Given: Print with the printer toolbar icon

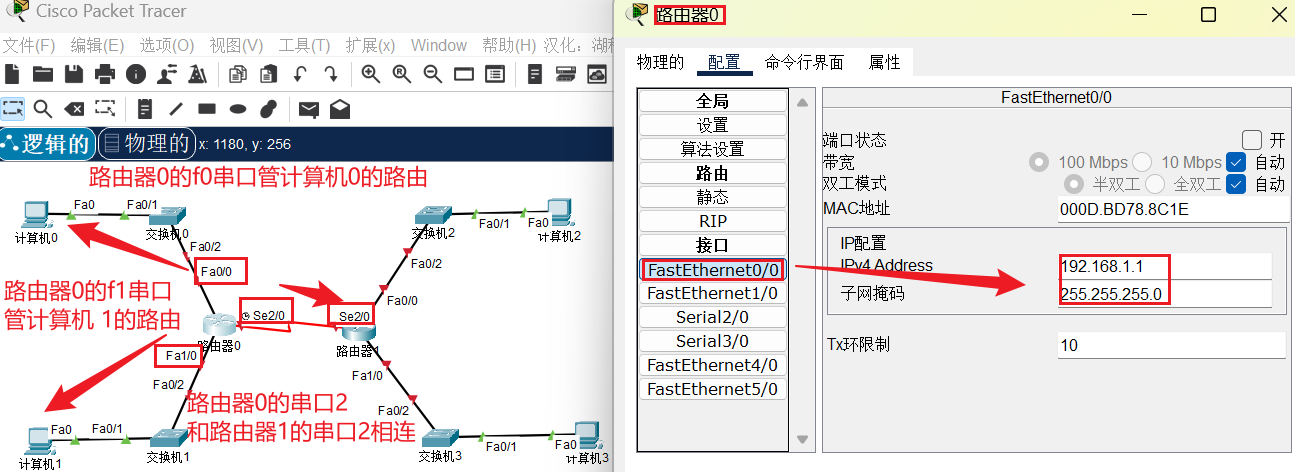Looking at the screenshot, I should click(x=104, y=74).
